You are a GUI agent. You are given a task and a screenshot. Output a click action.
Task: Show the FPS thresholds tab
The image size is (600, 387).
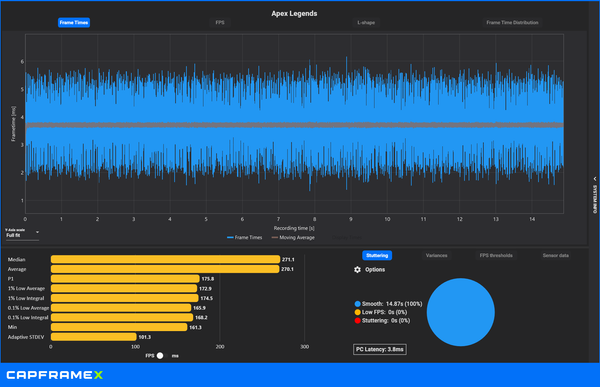point(496,255)
